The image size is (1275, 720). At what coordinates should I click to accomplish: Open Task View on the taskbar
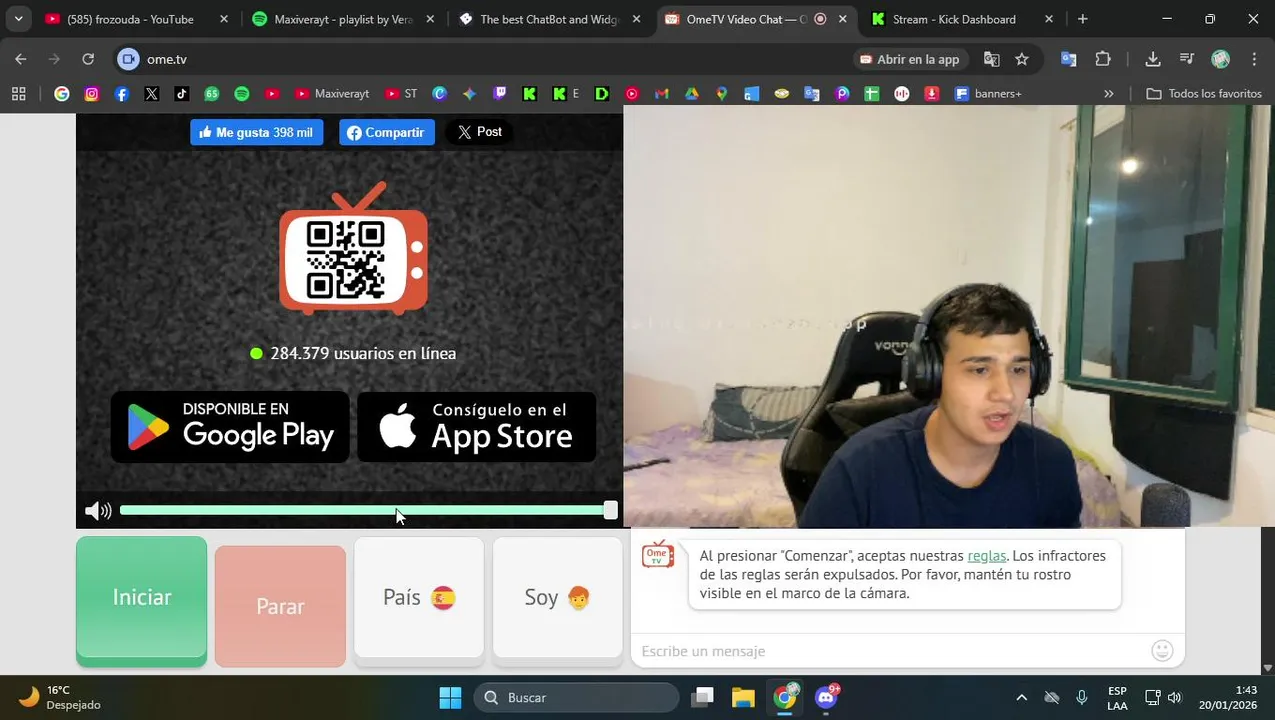(x=703, y=697)
